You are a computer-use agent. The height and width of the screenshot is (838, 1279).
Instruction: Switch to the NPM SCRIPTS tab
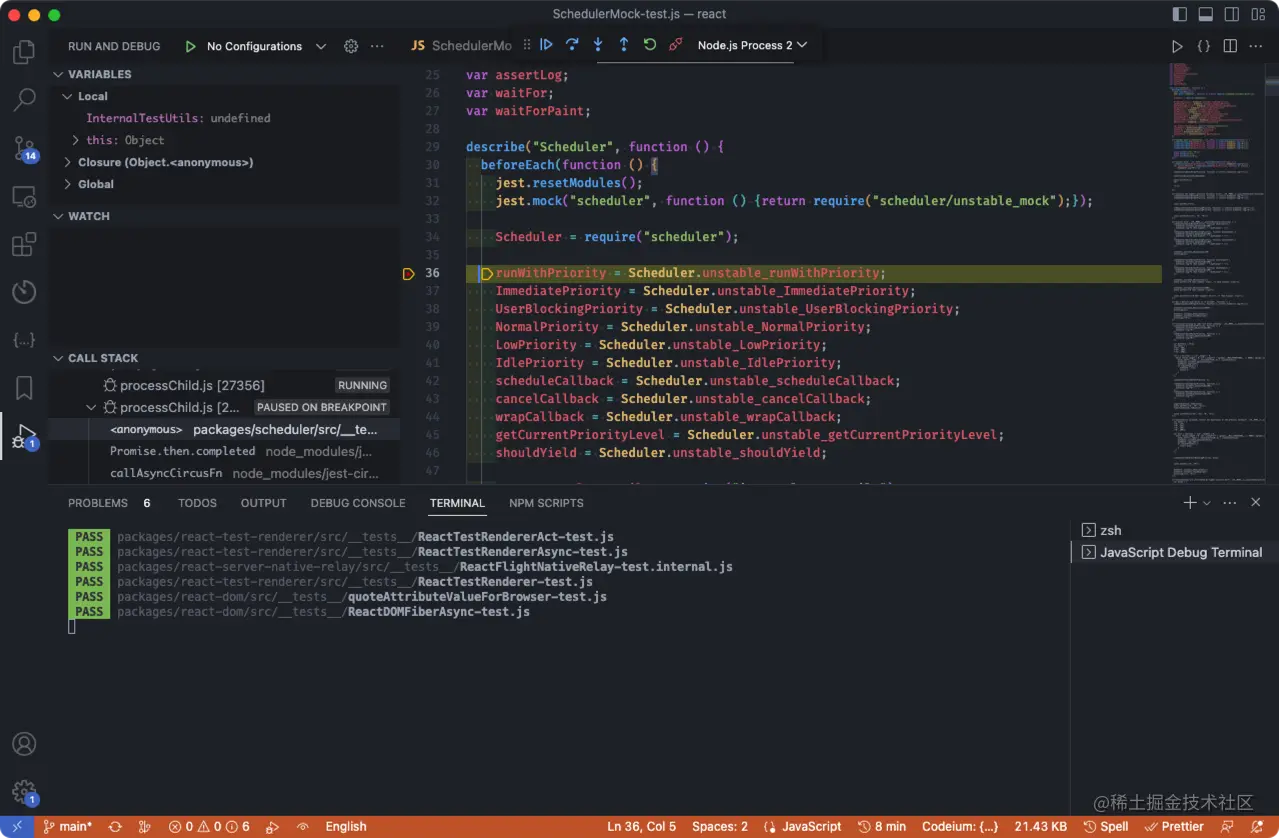tap(546, 503)
